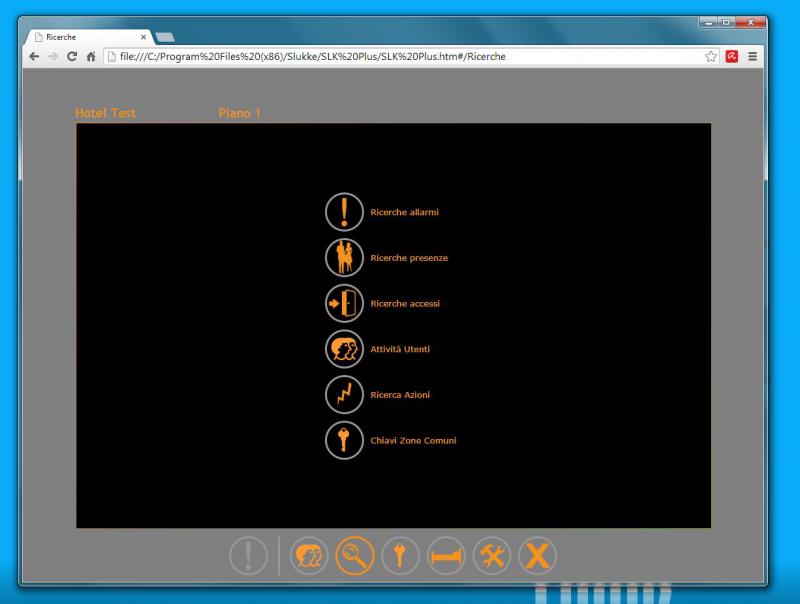800x604 pixels.
Task: Go to the browser home page icon
Action: [91, 57]
